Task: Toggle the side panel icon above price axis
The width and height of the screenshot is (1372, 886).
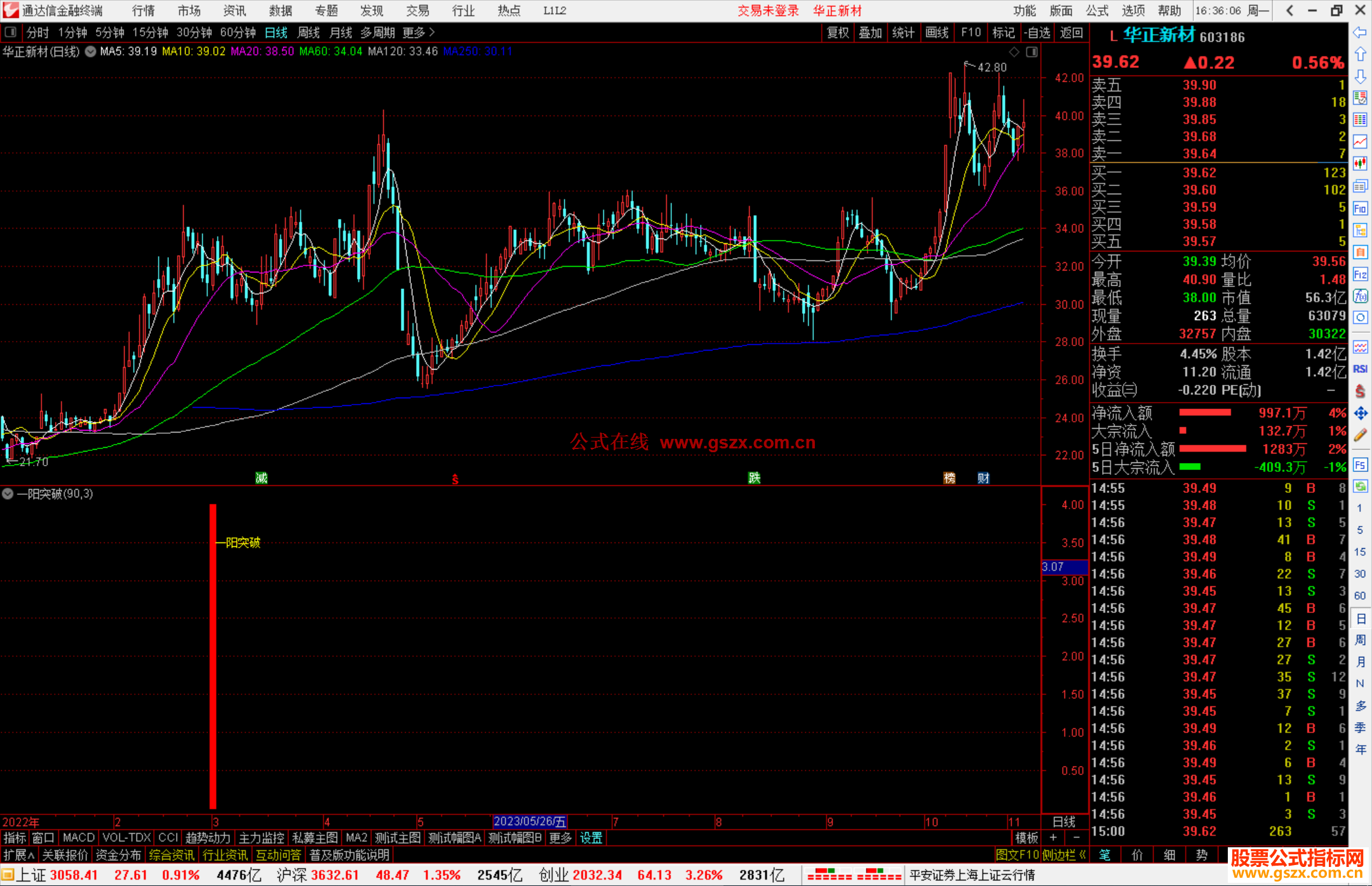Action: click(1032, 52)
